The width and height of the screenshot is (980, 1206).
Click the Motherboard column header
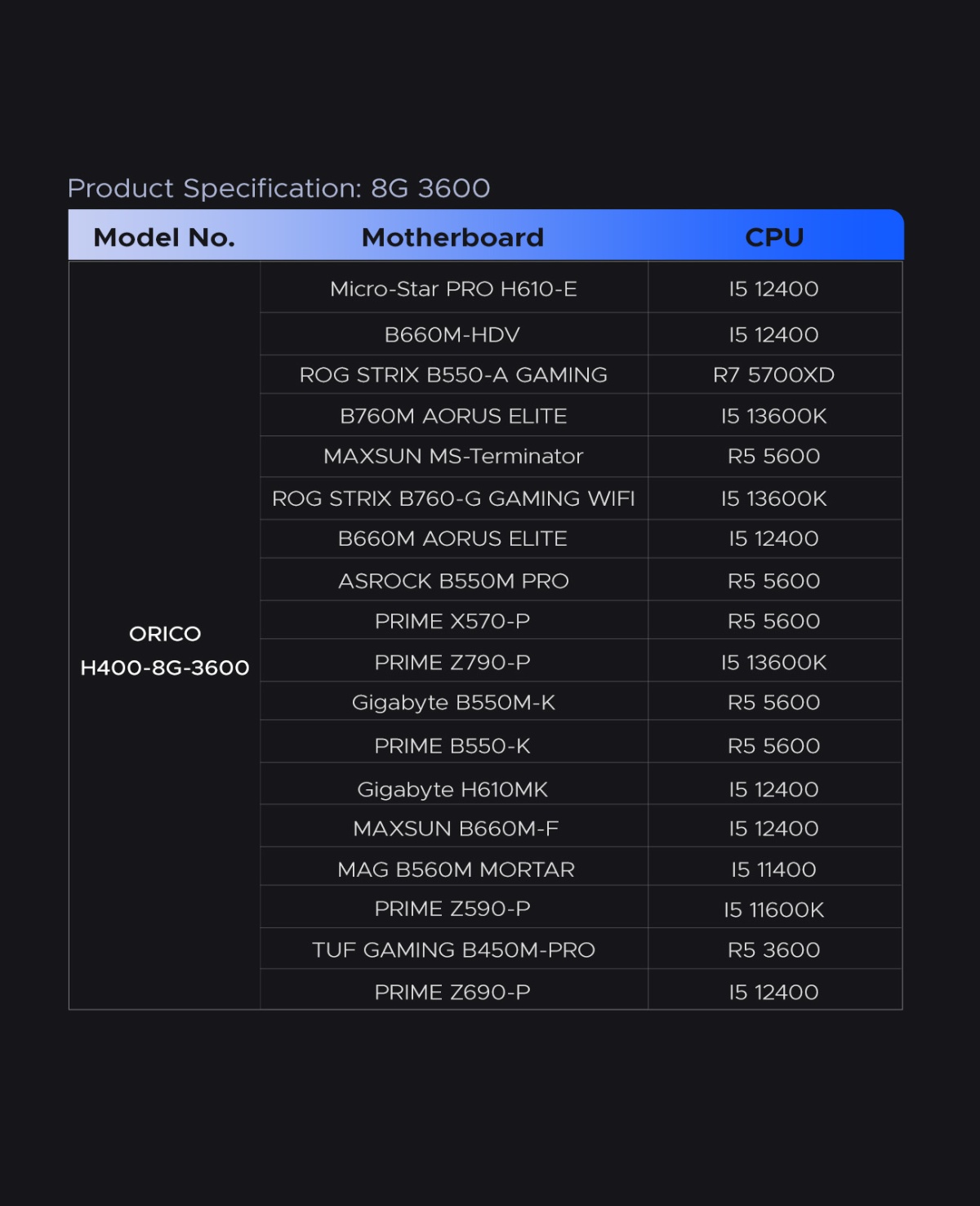453,238
